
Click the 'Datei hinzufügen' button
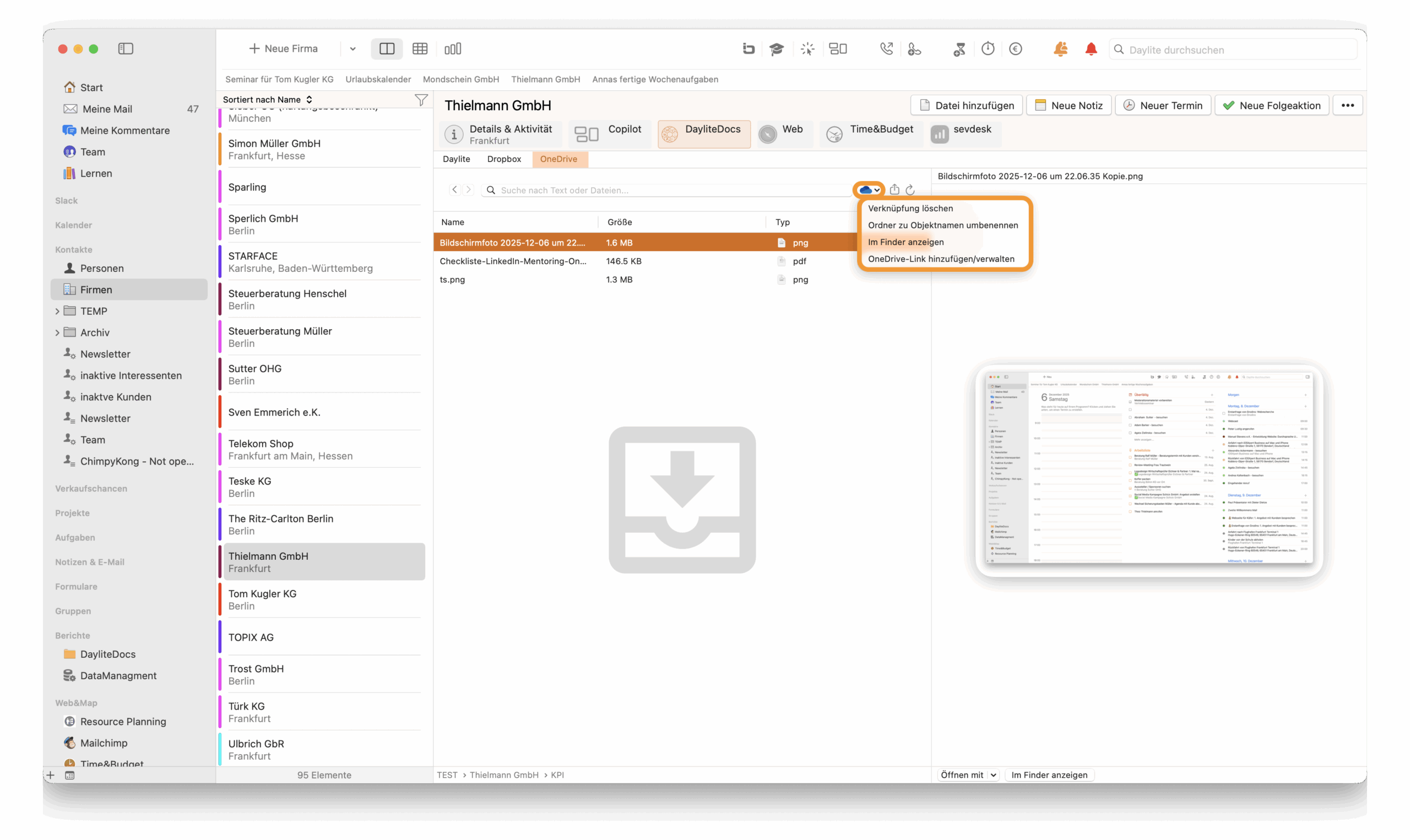click(x=966, y=105)
